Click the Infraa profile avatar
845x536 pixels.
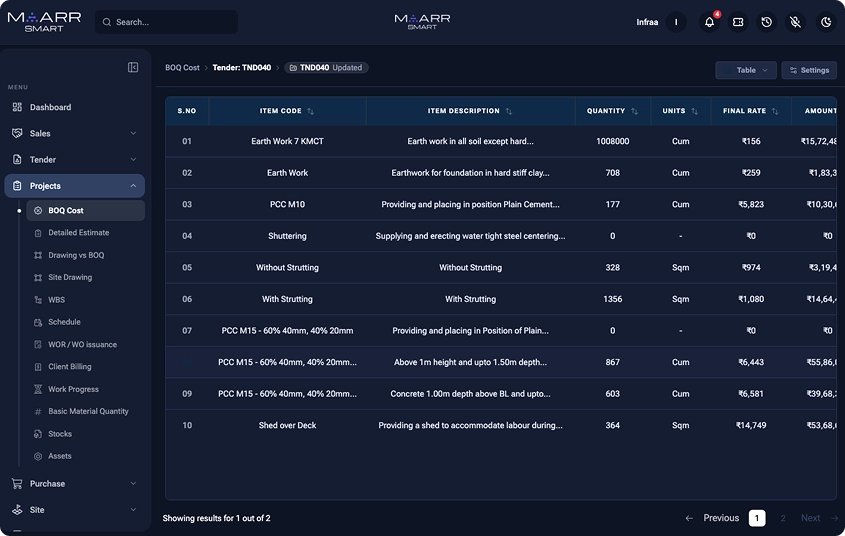[x=676, y=22]
